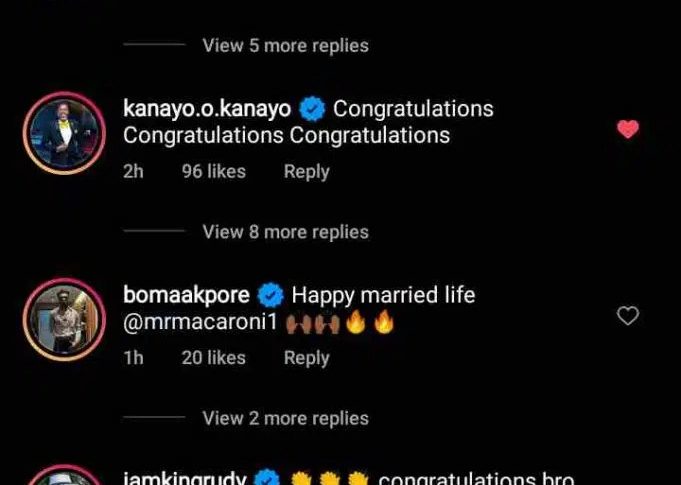Open kanayo.o.kanayo's profile picture

(64, 133)
